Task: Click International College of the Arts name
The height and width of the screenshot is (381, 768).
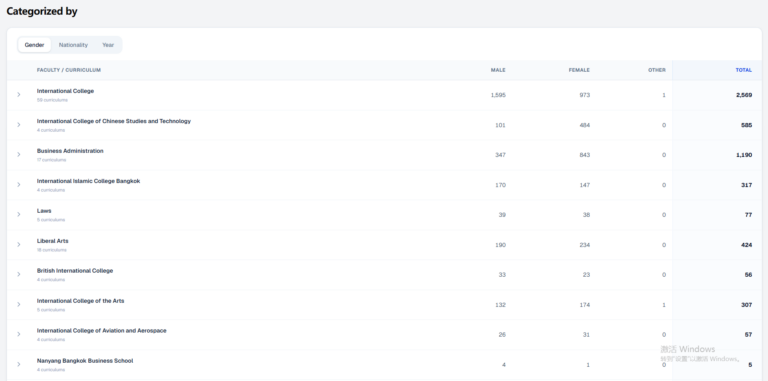Action: click(80, 301)
